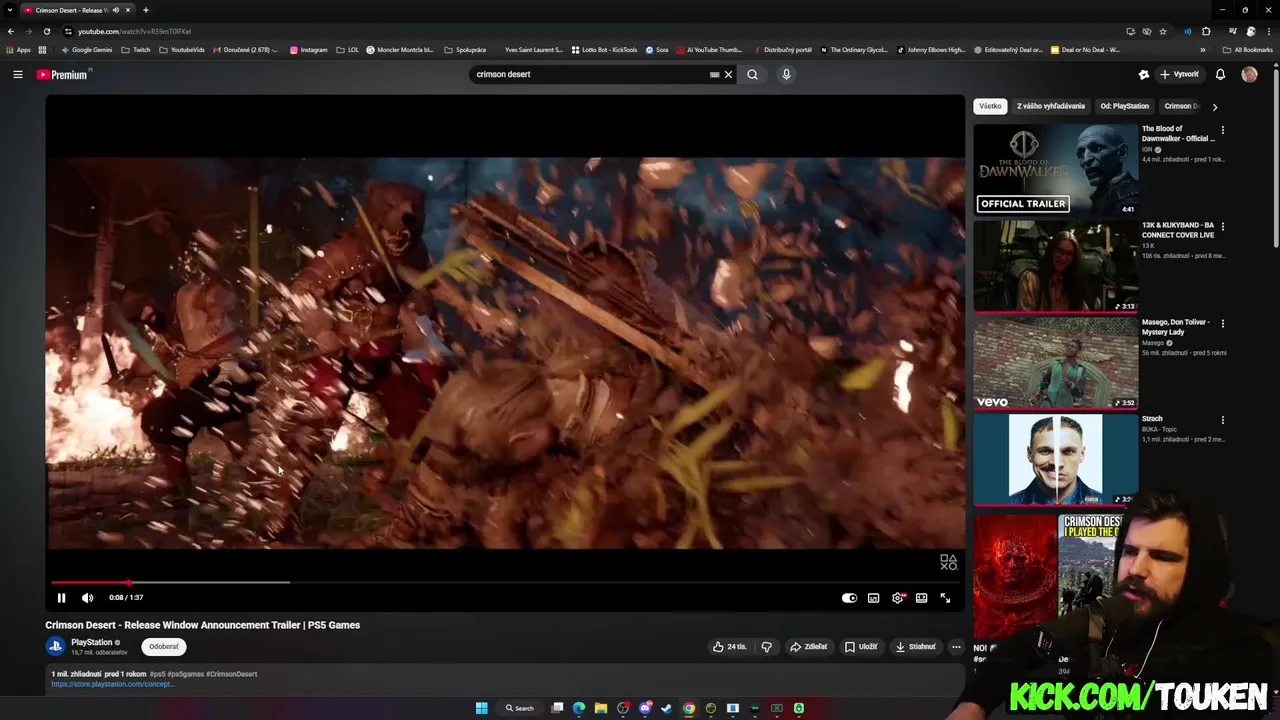The width and height of the screenshot is (1280, 720).
Task: Select the Všetko filter chip
Action: 990,106
